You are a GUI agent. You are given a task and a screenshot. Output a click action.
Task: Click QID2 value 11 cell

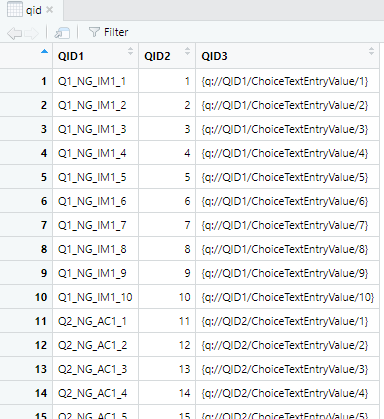click(x=167, y=321)
